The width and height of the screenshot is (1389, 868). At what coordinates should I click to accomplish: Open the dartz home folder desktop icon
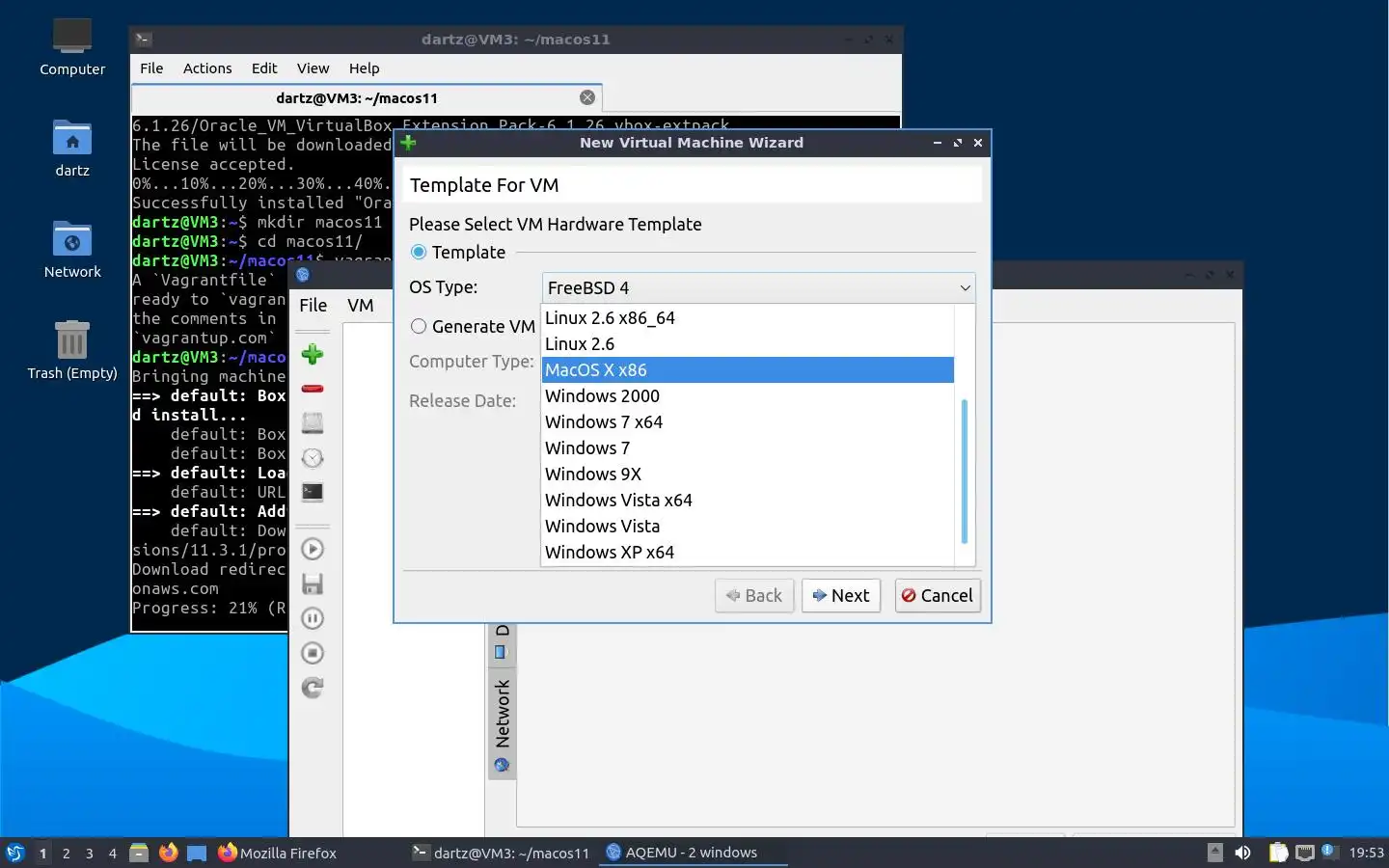click(72, 149)
